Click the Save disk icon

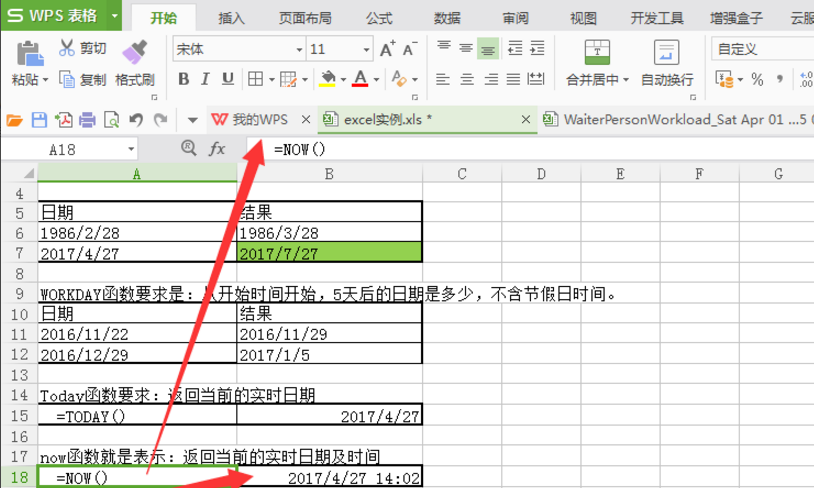pyautogui.click(x=39, y=120)
